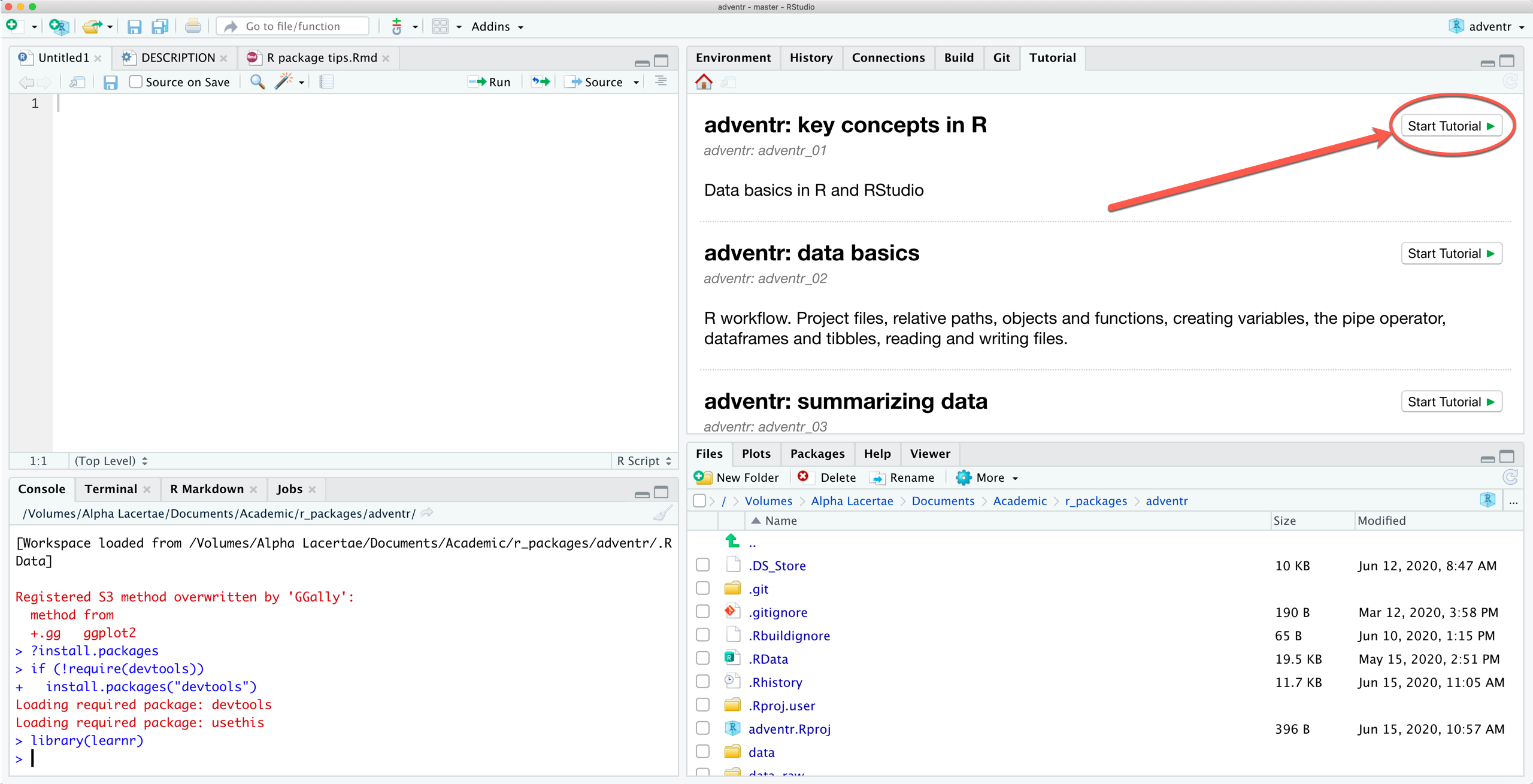The image size is (1533, 784).
Task: Click the compile report notebook icon
Action: point(326,82)
